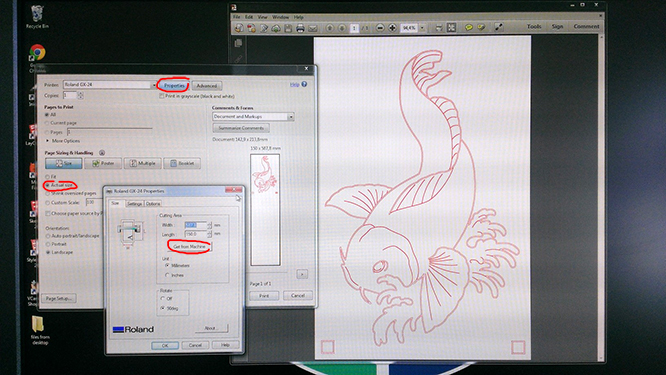666x375 pixels.
Task: Click the read mode expand icon
Action: click(x=499, y=28)
